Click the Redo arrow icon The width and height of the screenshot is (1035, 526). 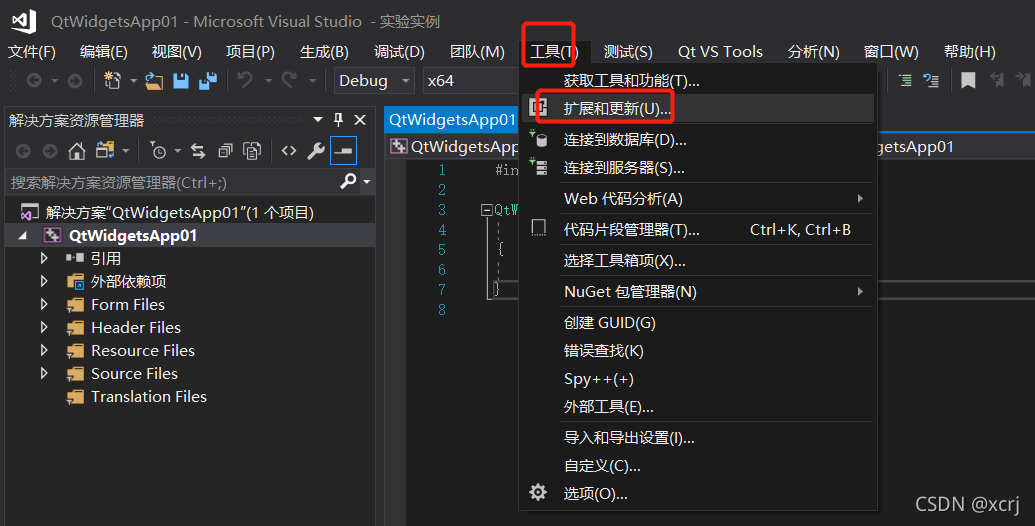click(290, 81)
